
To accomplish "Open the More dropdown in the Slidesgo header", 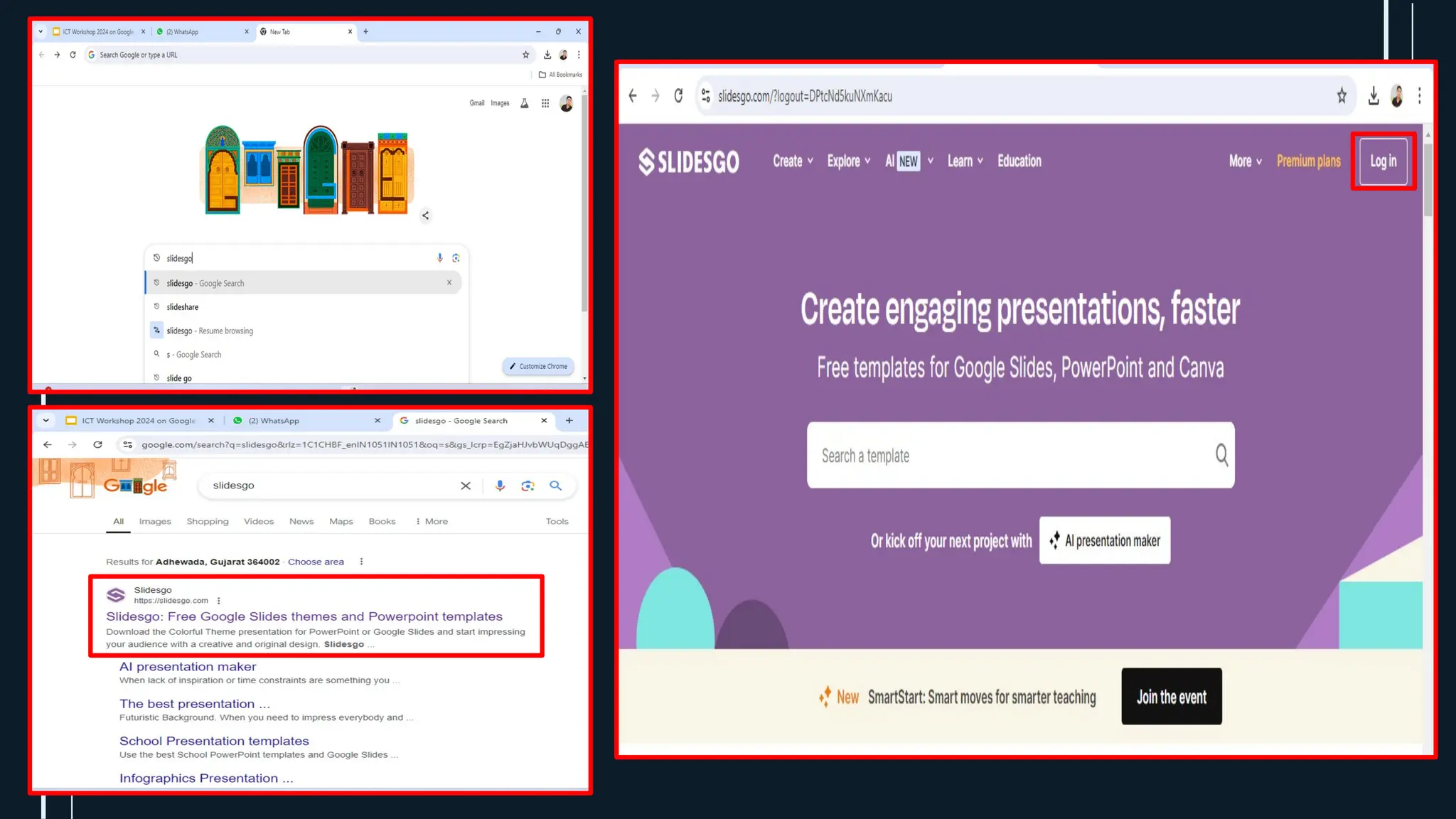I will [x=1245, y=161].
